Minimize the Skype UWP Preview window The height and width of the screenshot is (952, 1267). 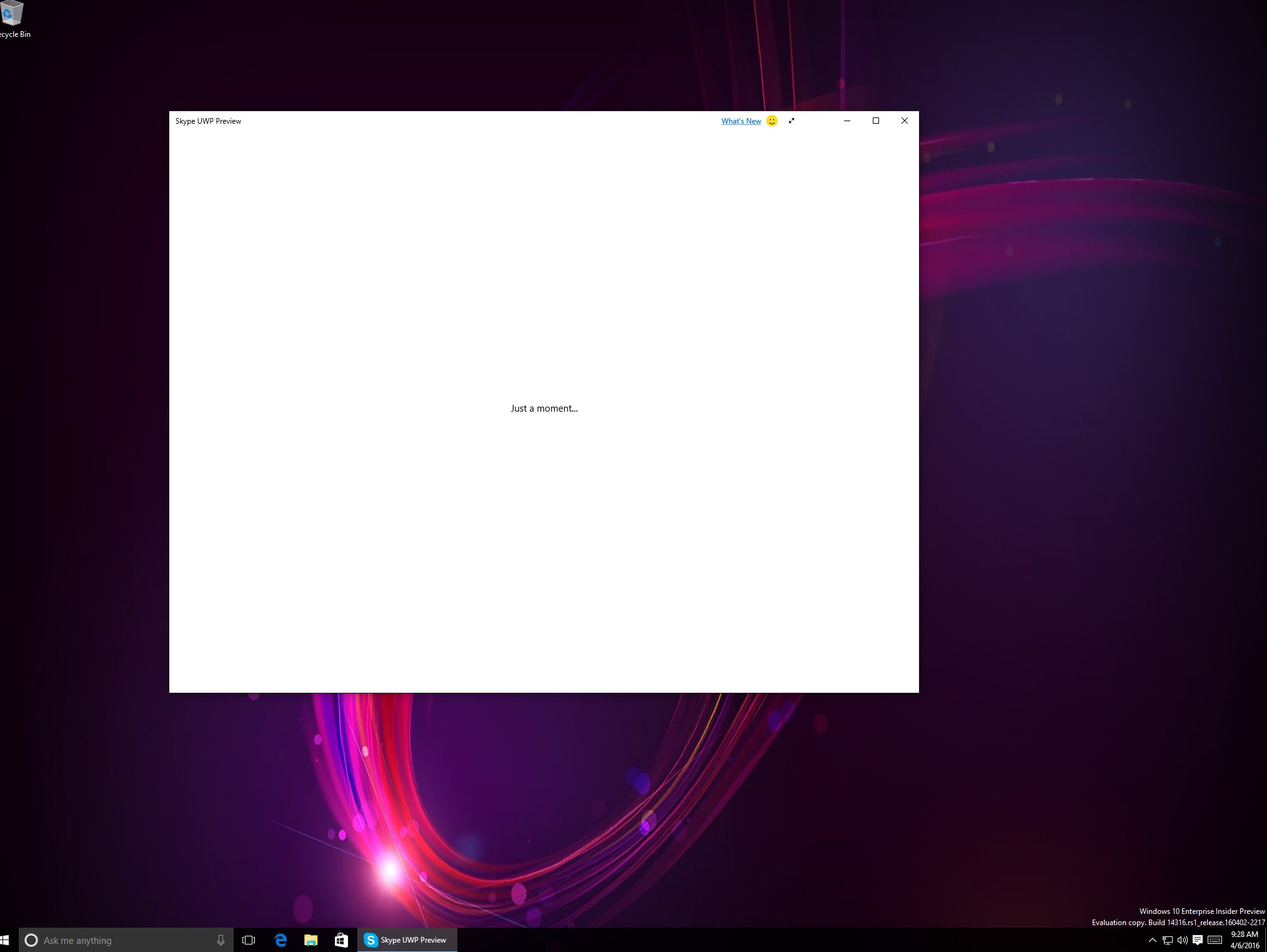(x=847, y=121)
